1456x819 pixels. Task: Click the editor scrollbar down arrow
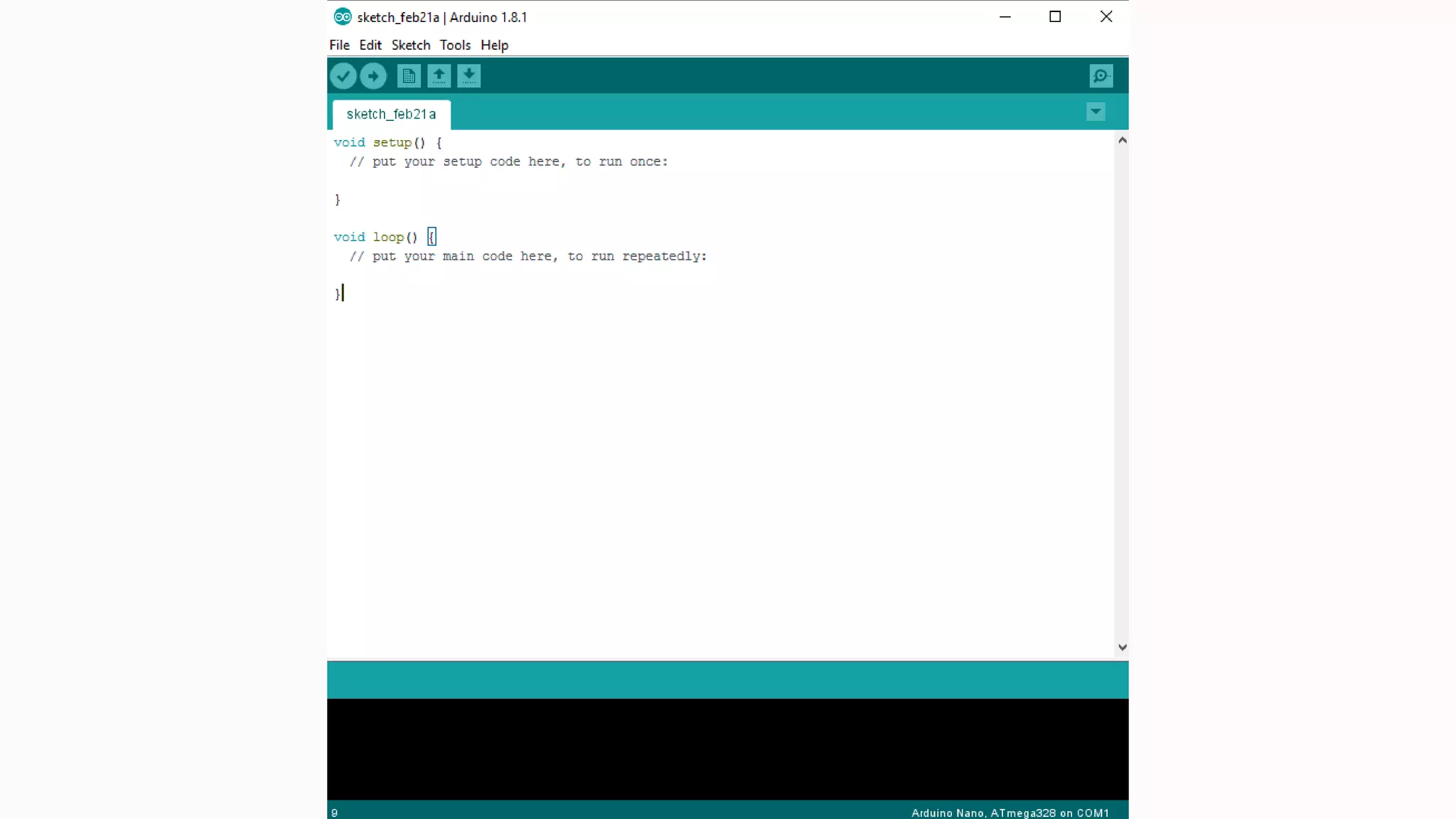pyautogui.click(x=1122, y=648)
